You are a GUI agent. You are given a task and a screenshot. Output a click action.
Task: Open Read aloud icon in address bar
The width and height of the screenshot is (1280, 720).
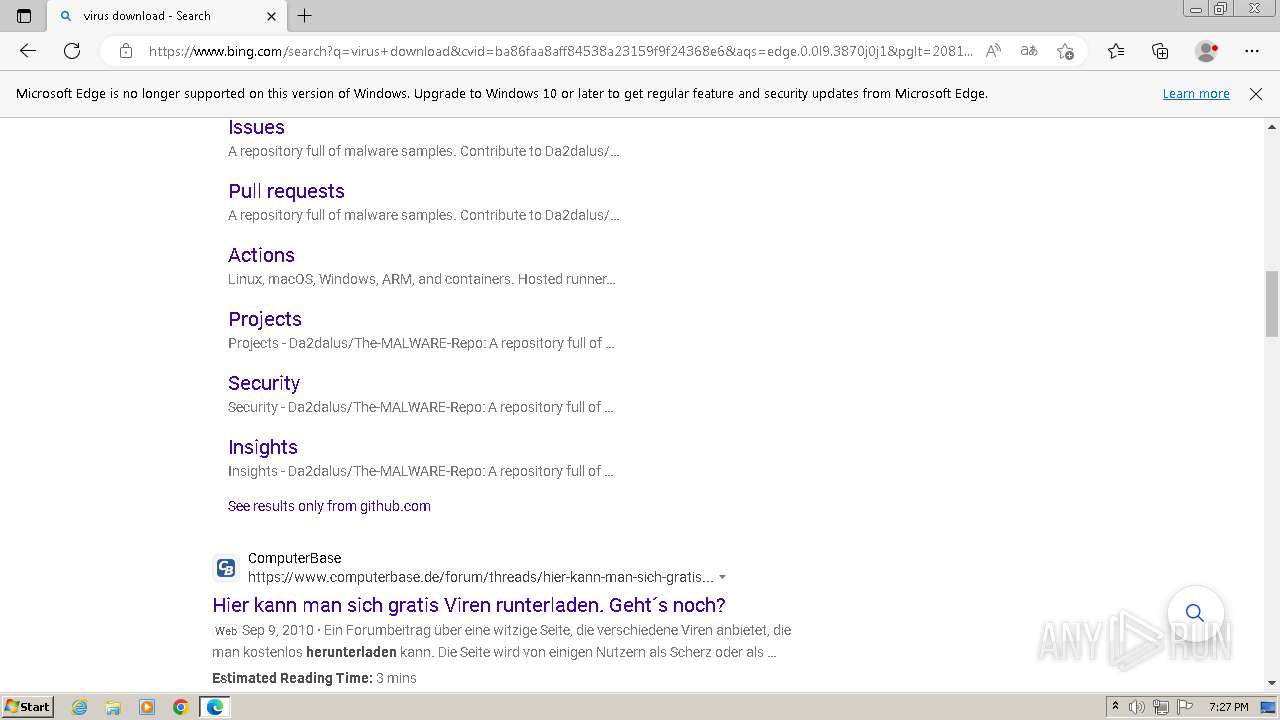[993, 51]
